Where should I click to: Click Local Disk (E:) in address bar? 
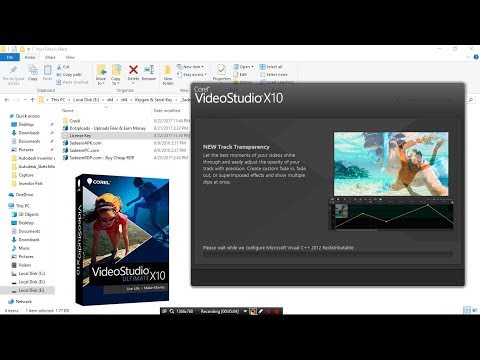click(x=86, y=100)
